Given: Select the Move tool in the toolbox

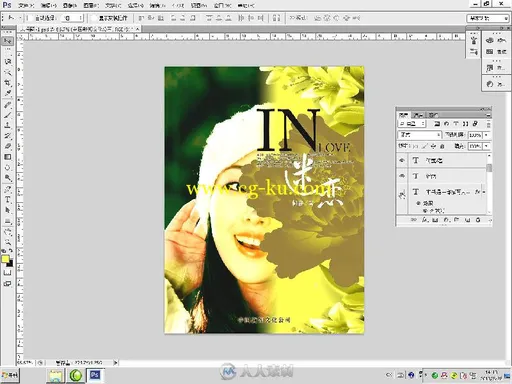Looking at the screenshot, I should point(8,41).
